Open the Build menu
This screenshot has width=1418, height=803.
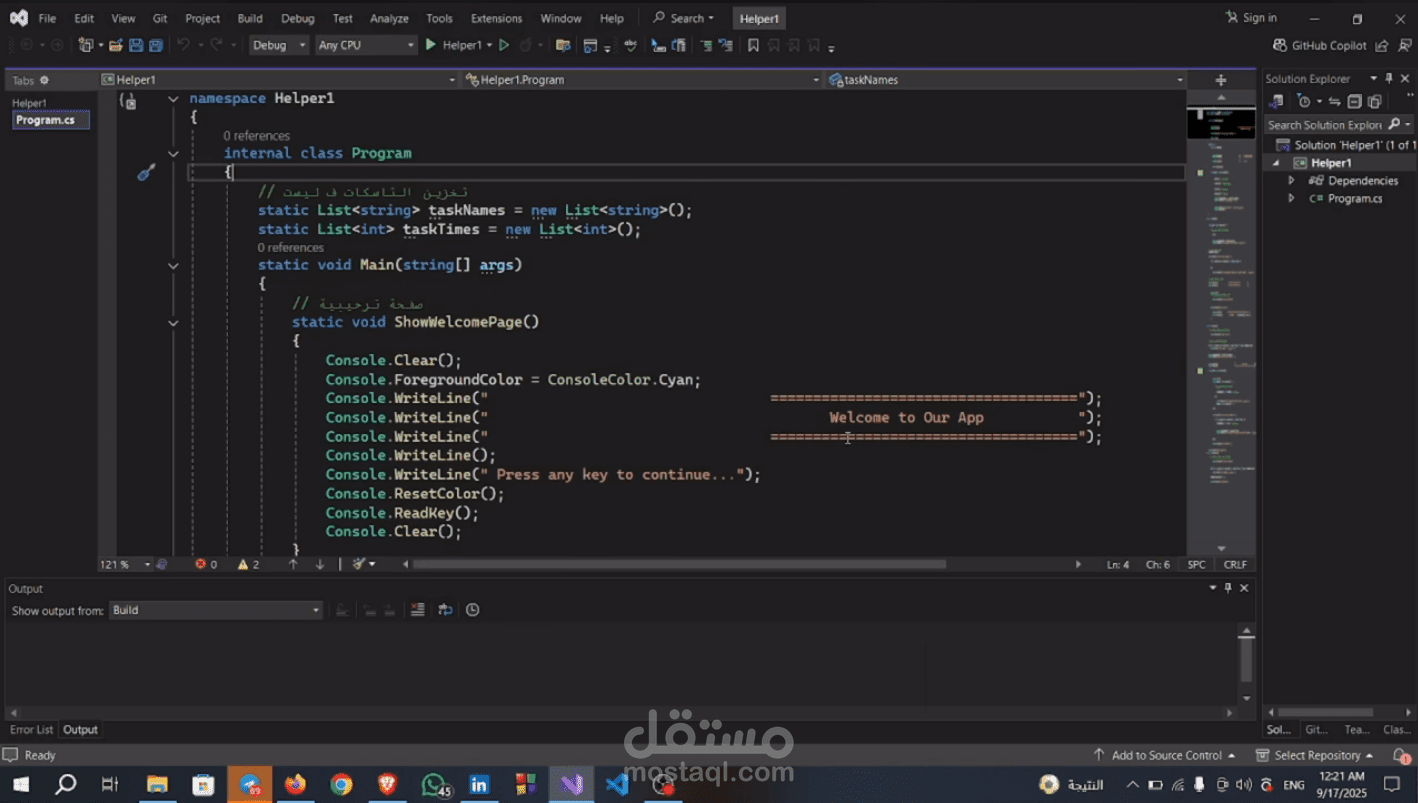coord(250,18)
